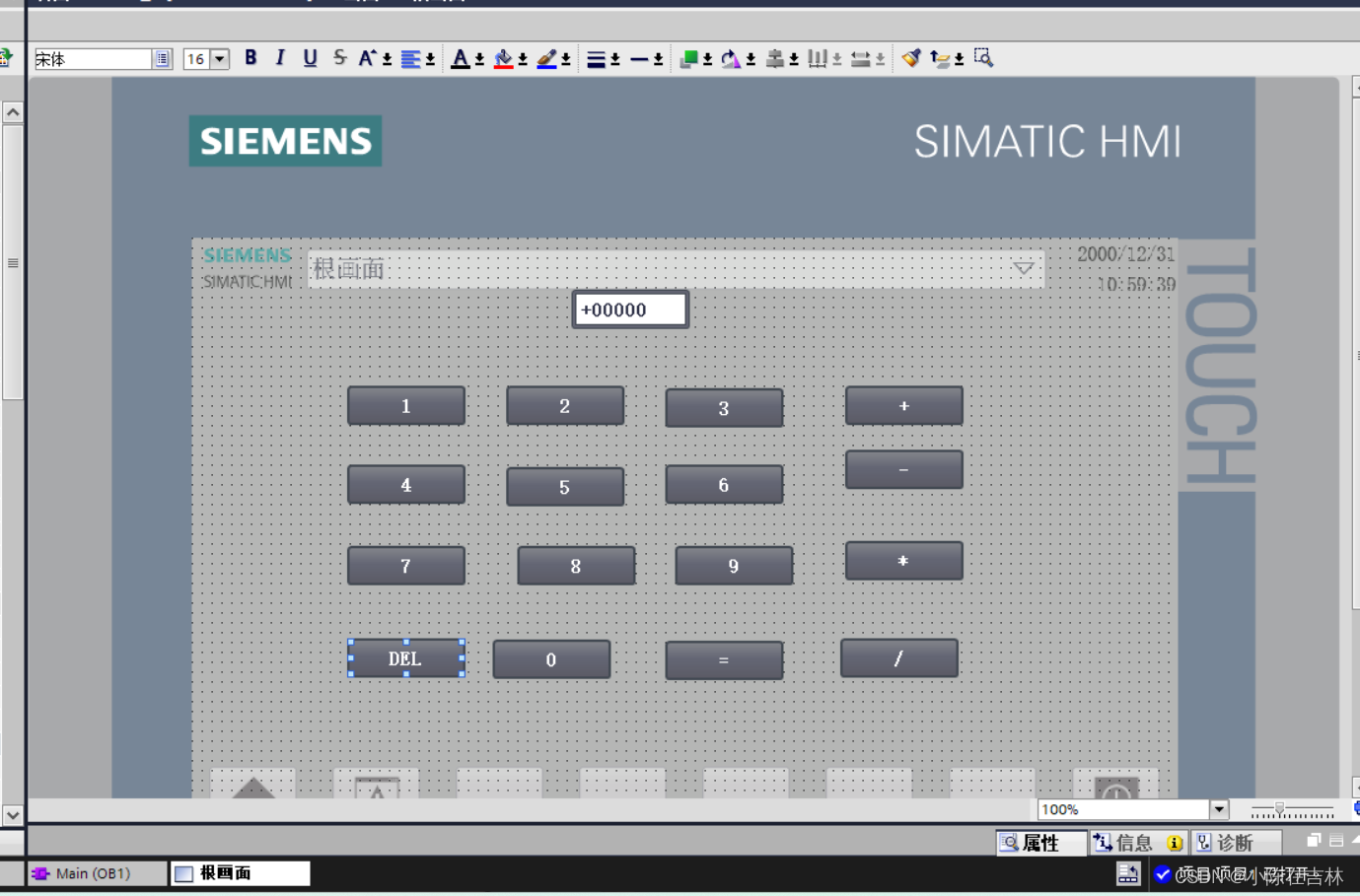The image size is (1360, 896).
Task: Click the border color pen icon
Action: 546,59
